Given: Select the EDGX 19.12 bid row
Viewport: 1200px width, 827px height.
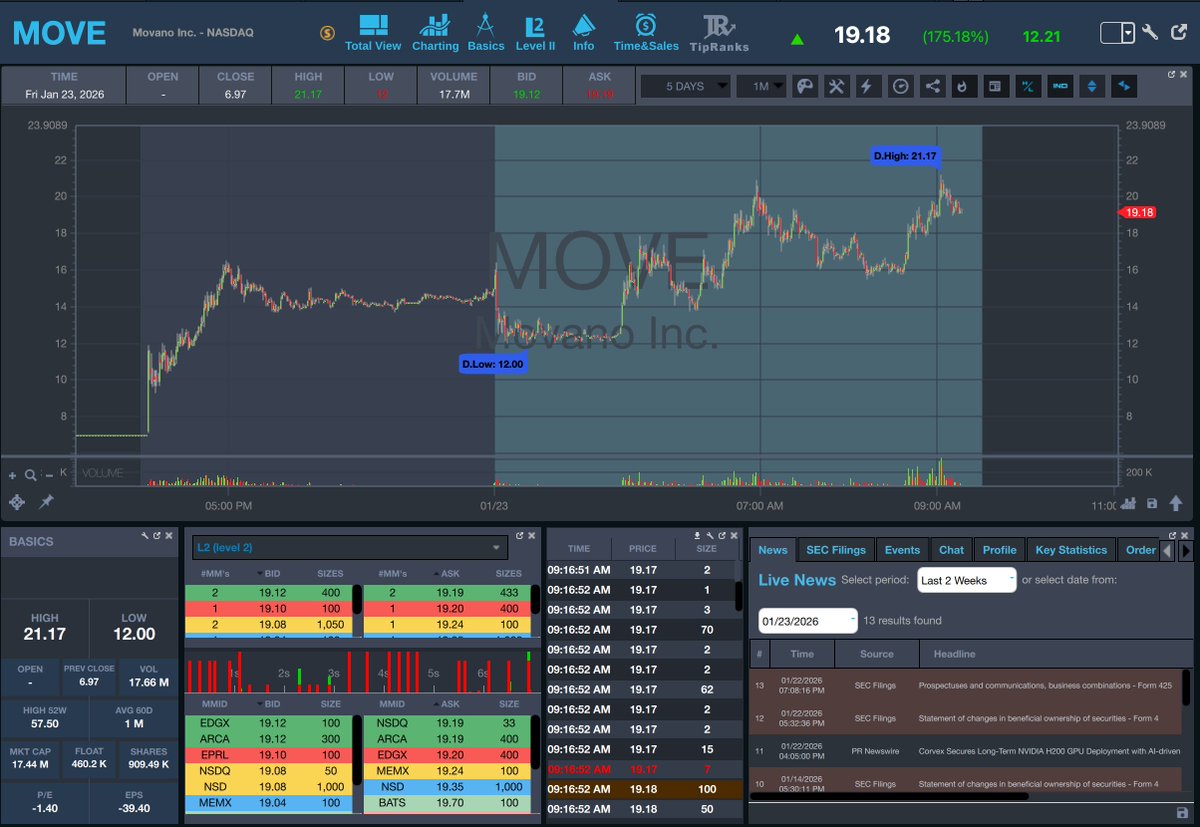Looking at the screenshot, I should 267,722.
